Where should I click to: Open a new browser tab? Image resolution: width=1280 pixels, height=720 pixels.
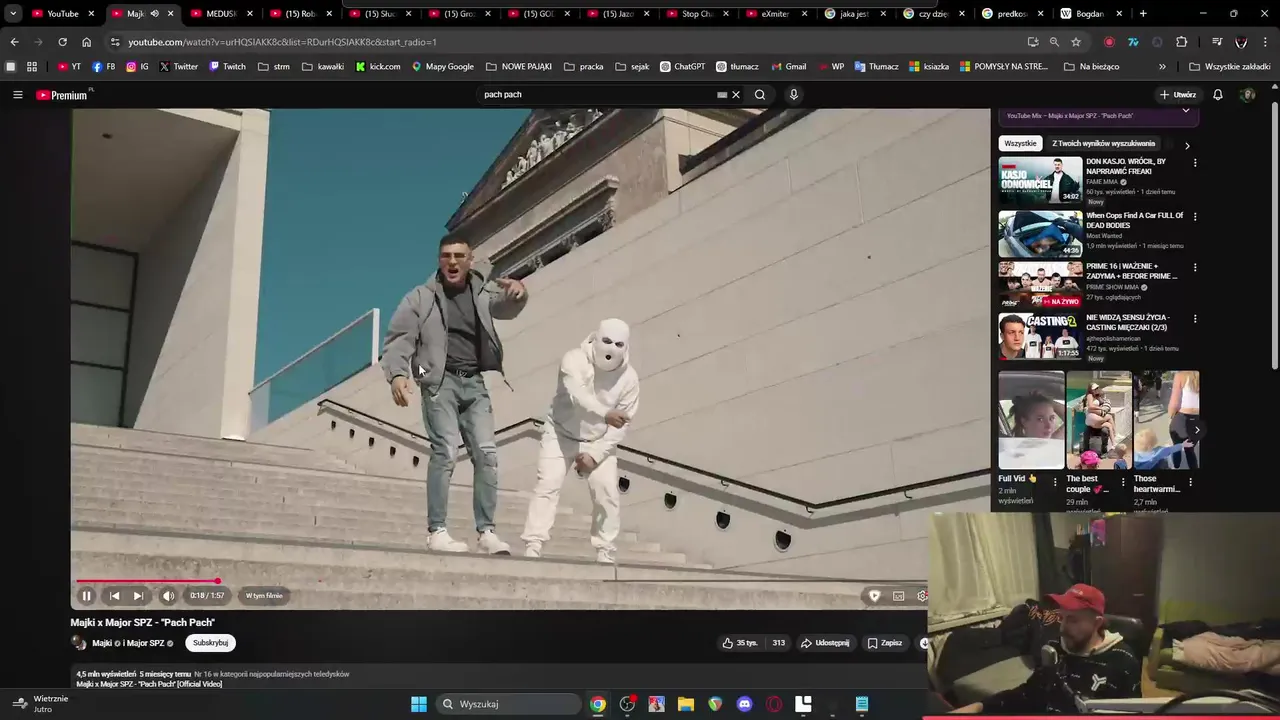(1143, 14)
